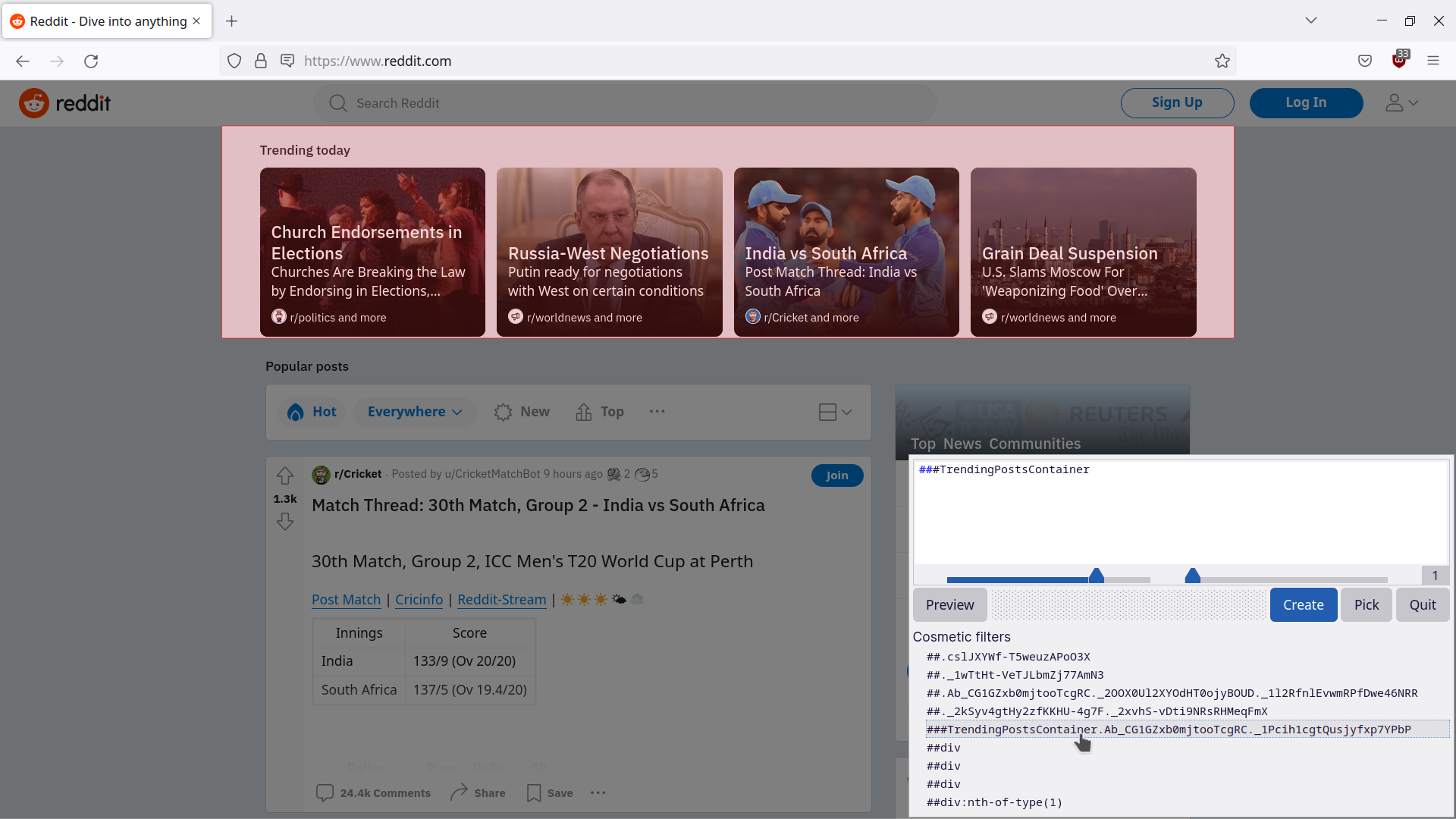Screen dimensions: 1456x819
Task: Click the reddit logo icon
Action: coord(34,103)
